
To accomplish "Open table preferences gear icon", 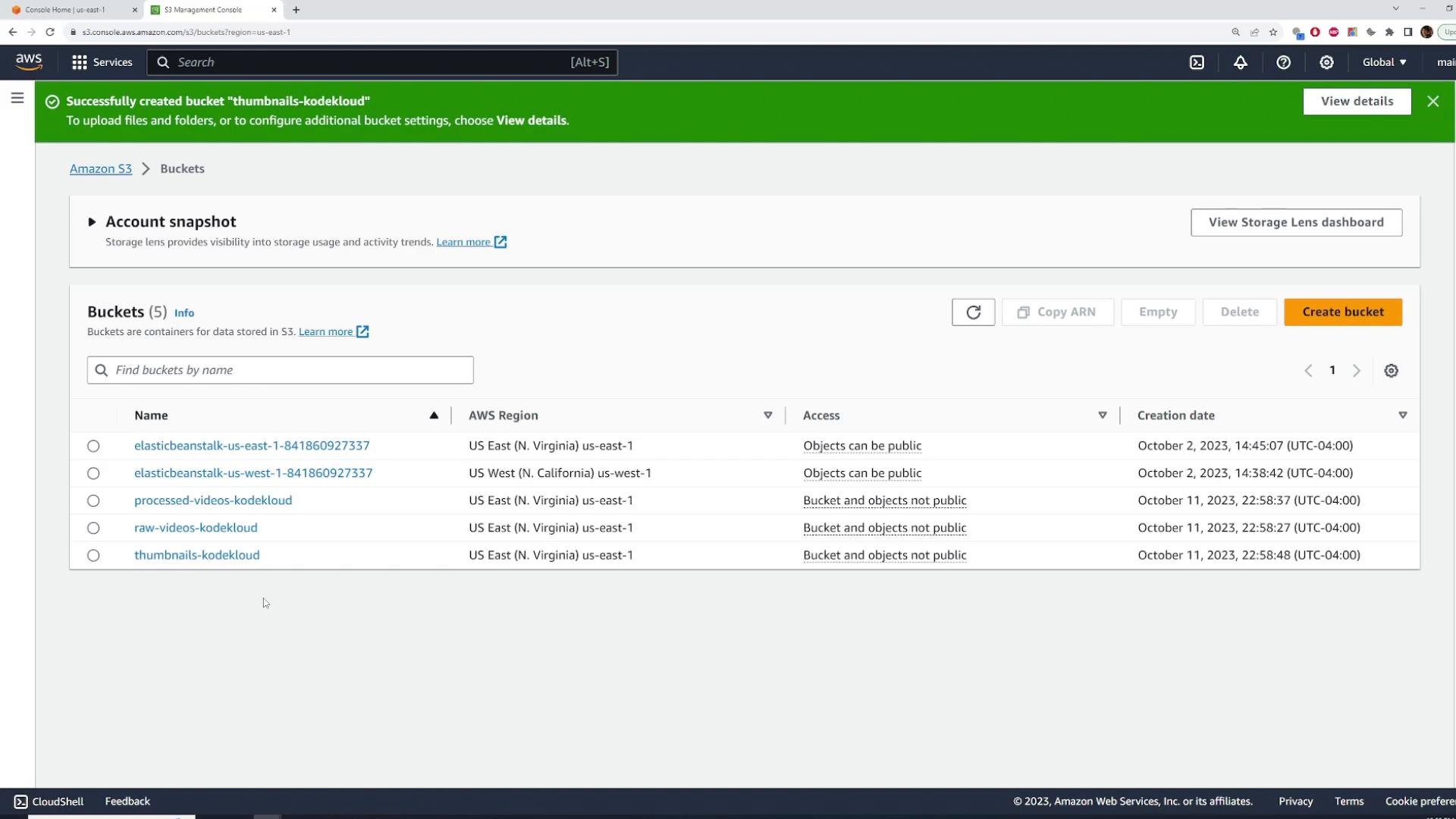I will click(1391, 371).
